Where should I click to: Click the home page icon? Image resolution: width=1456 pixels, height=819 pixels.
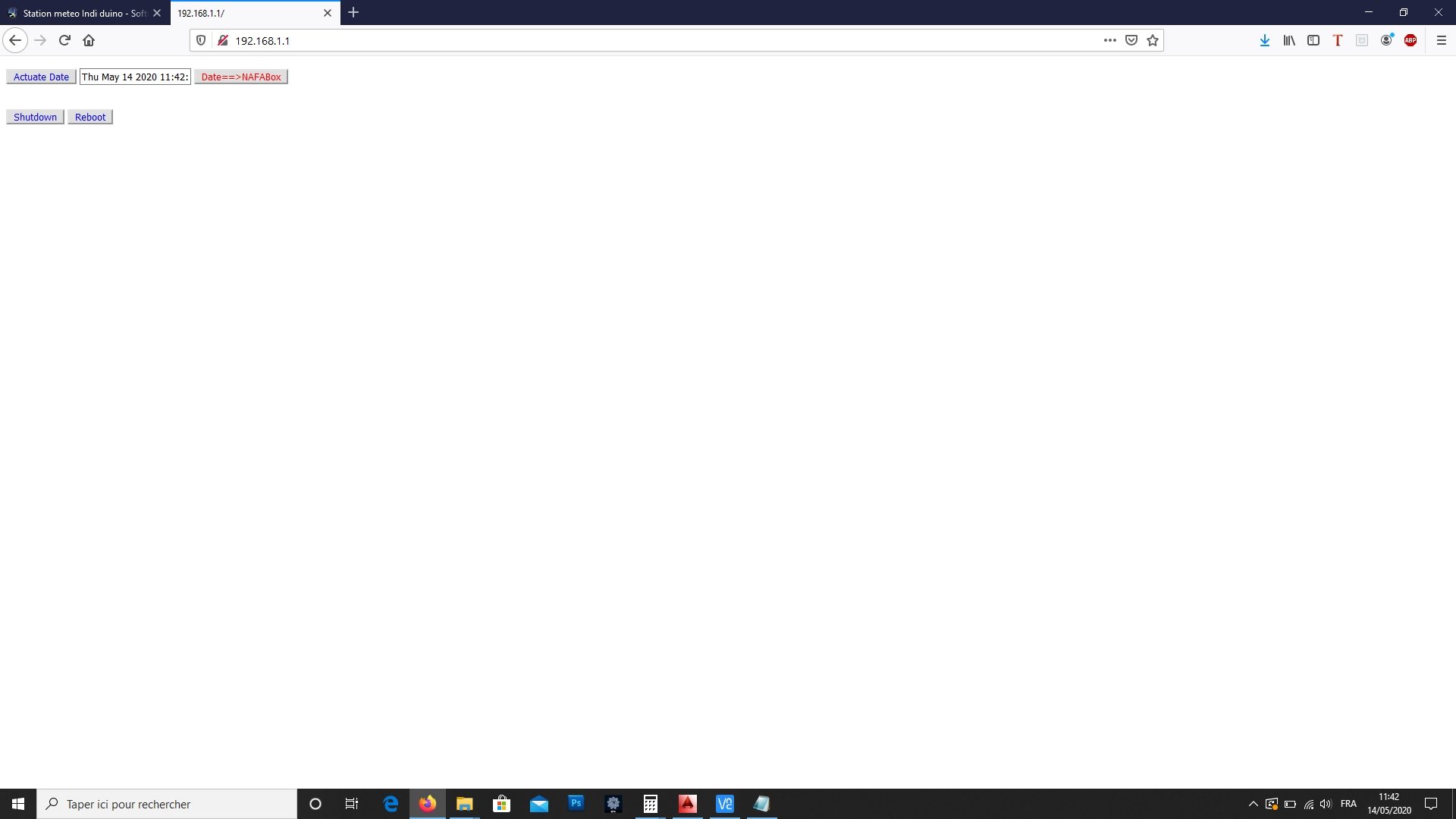click(89, 41)
